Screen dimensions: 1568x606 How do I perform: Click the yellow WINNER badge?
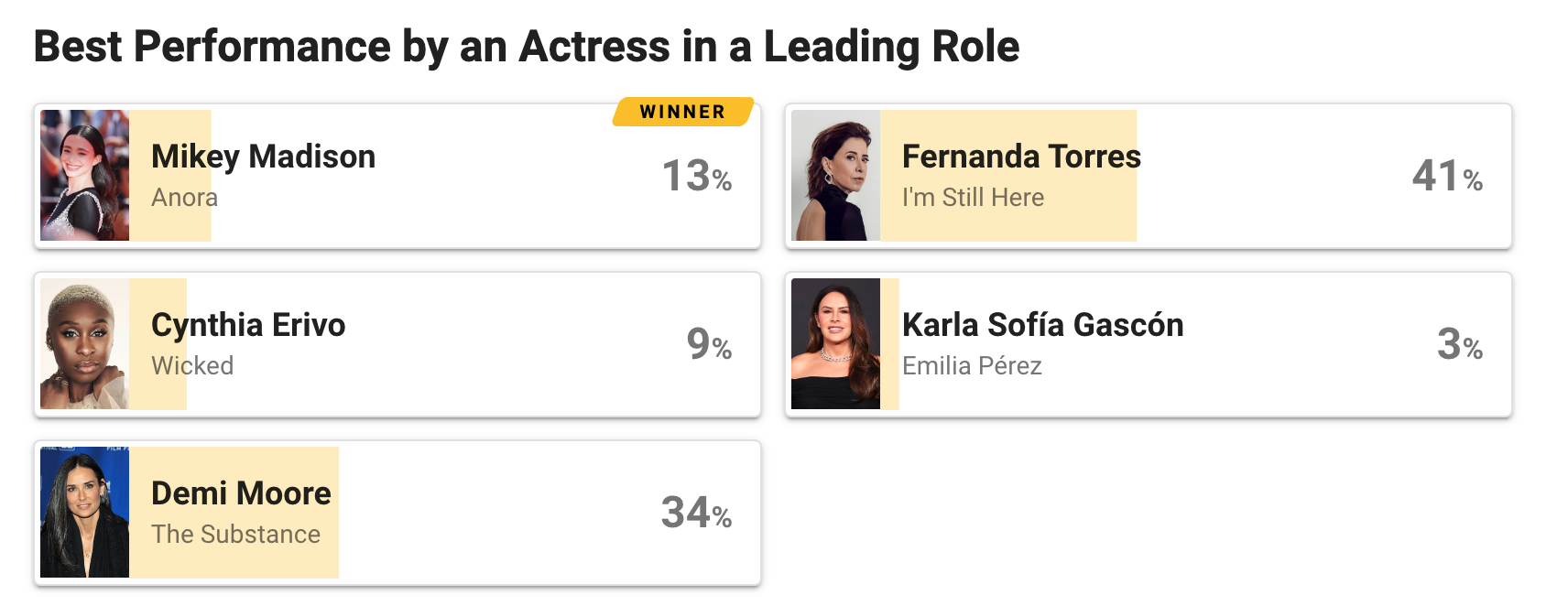pos(683,112)
